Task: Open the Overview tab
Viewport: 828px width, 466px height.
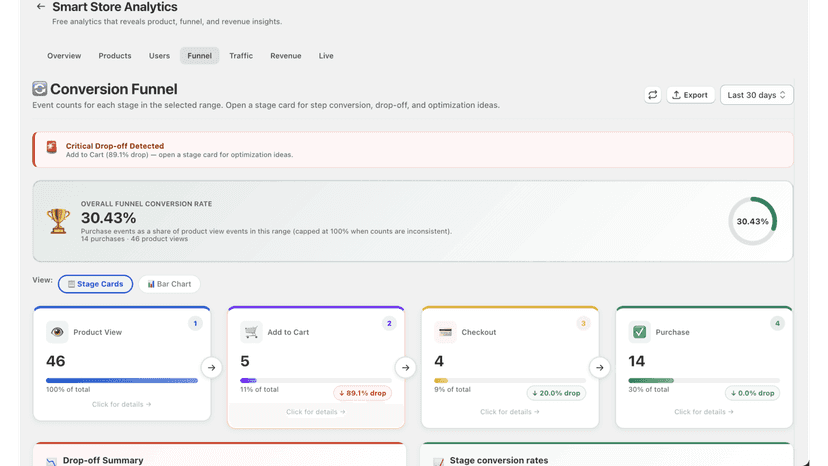Action: click(x=64, y=55)
